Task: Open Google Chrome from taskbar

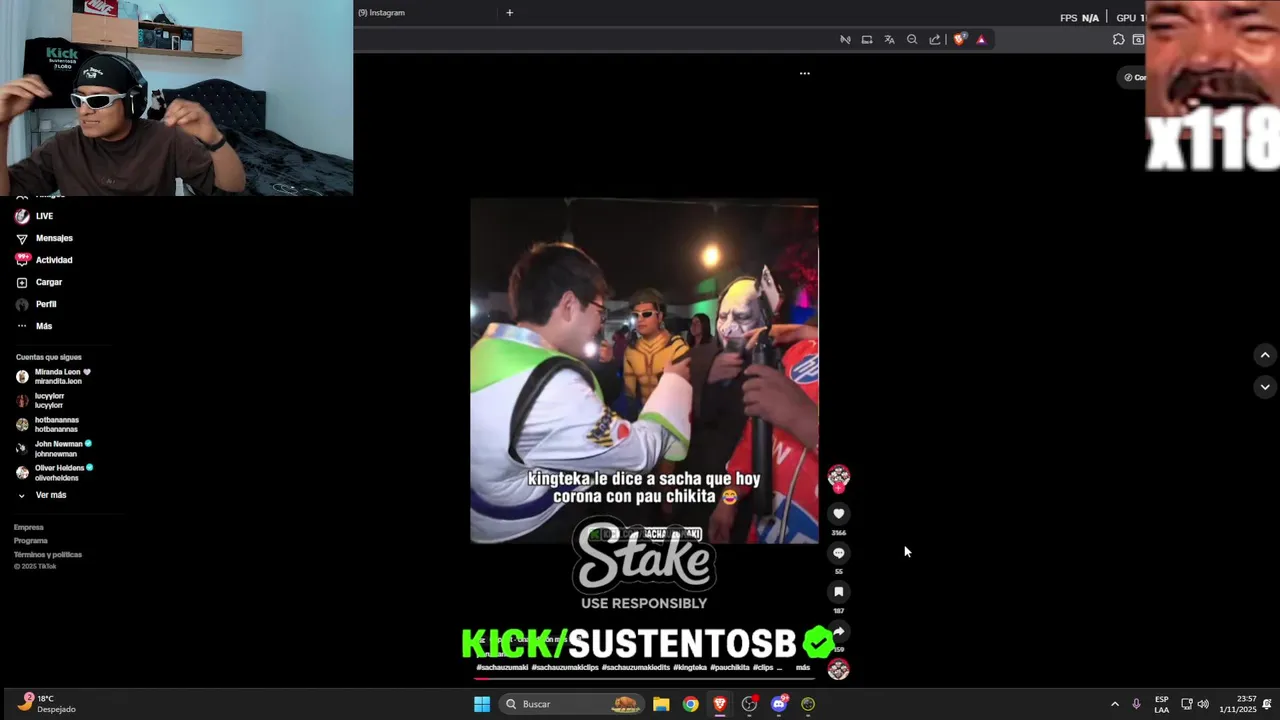Action: point(690,704)
